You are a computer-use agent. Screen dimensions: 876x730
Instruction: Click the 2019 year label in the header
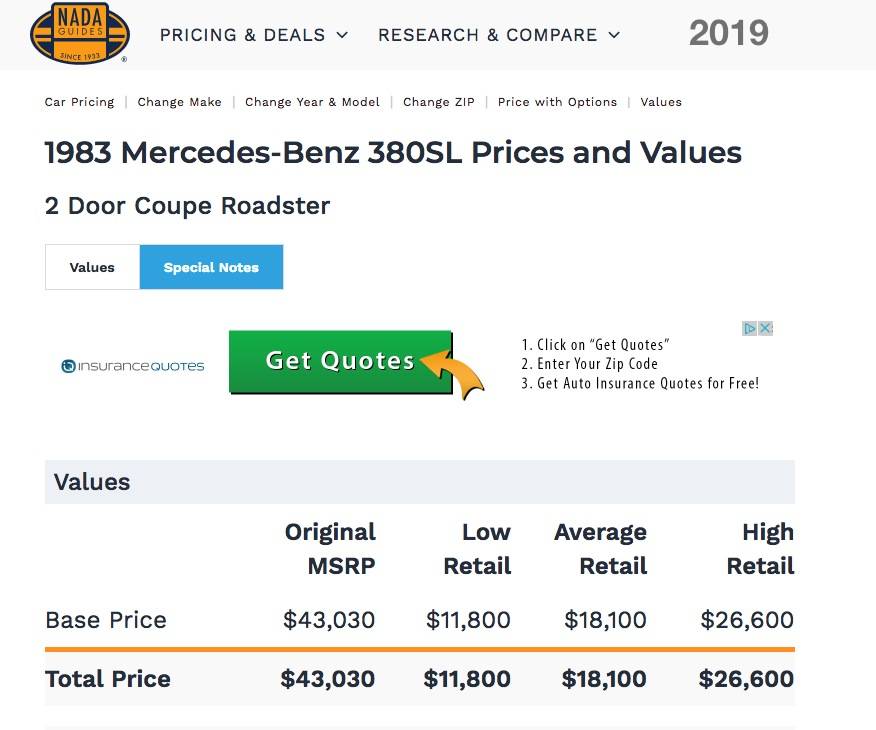coord(728,33)
